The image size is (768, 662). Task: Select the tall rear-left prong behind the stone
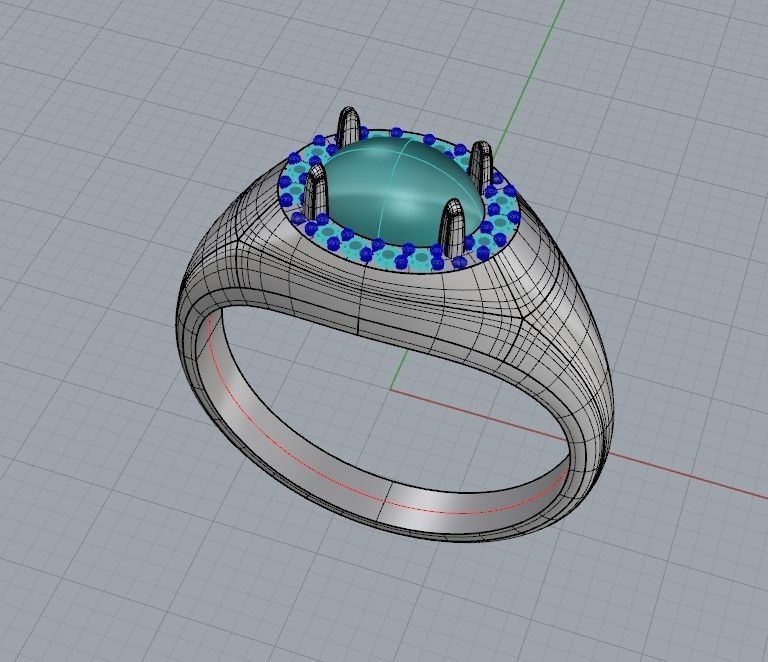[347, 127]
